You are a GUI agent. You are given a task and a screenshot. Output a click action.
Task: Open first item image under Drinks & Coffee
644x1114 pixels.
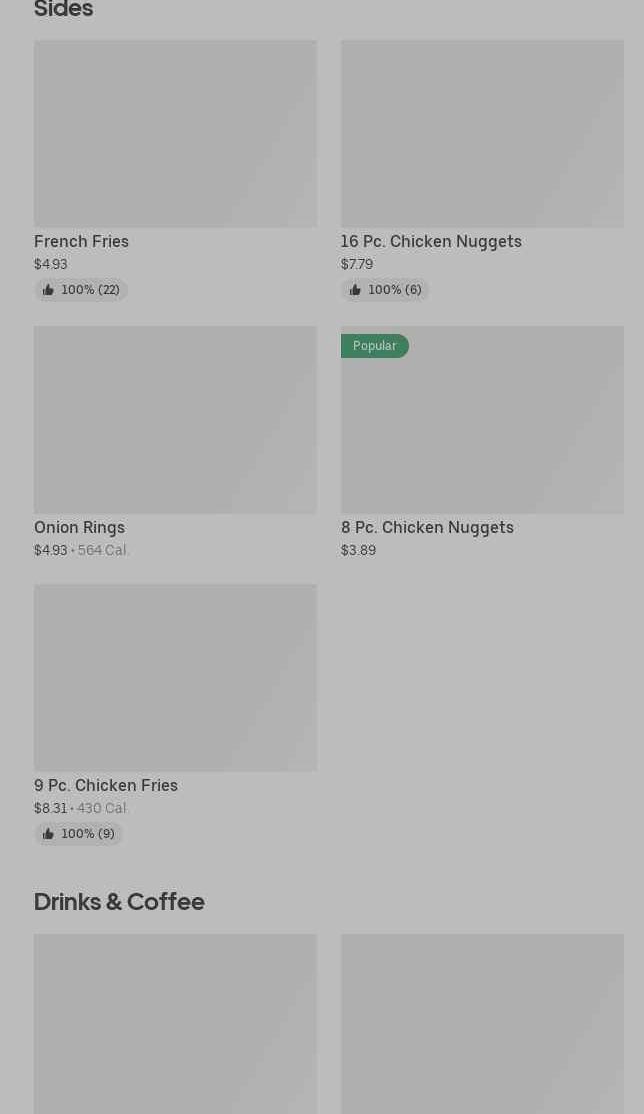click(x=175, y=1024)
